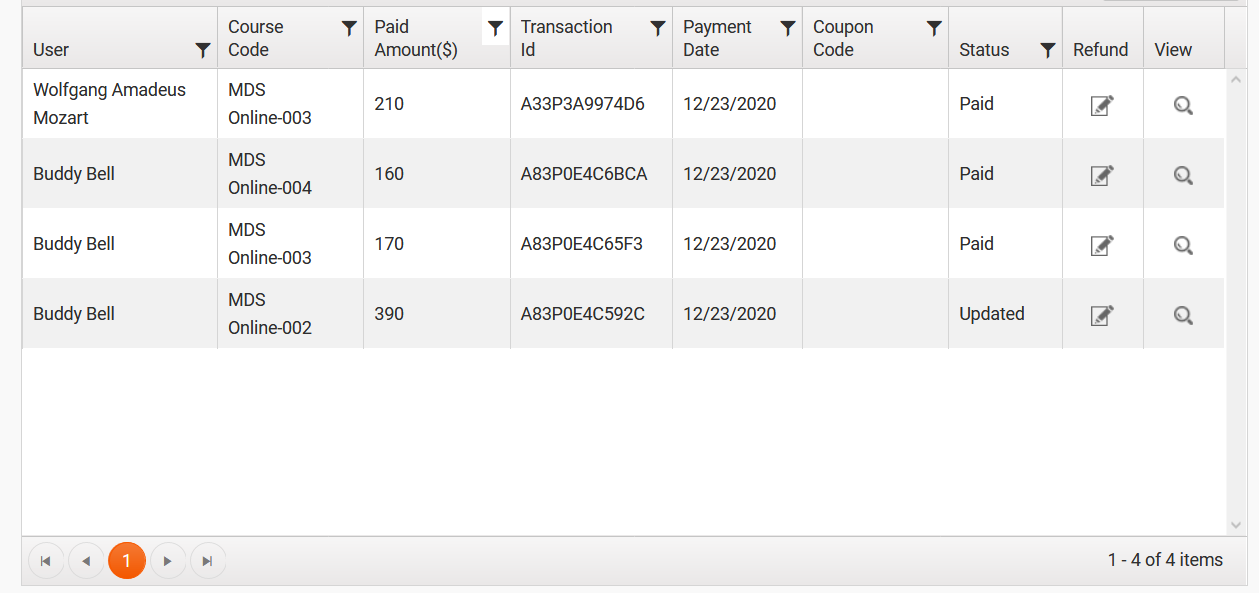View details of transaction A33P3A9974D6
This screenshot has width=1259, height=593.
click(1183, 105)
